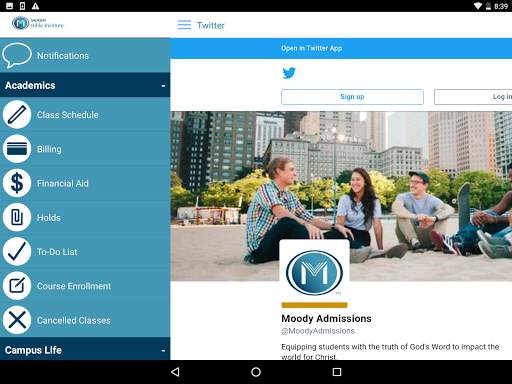Click the Moody Bible Institute logo
The width and height of the screenshot is (512, 384).
[x=38, y=23]
